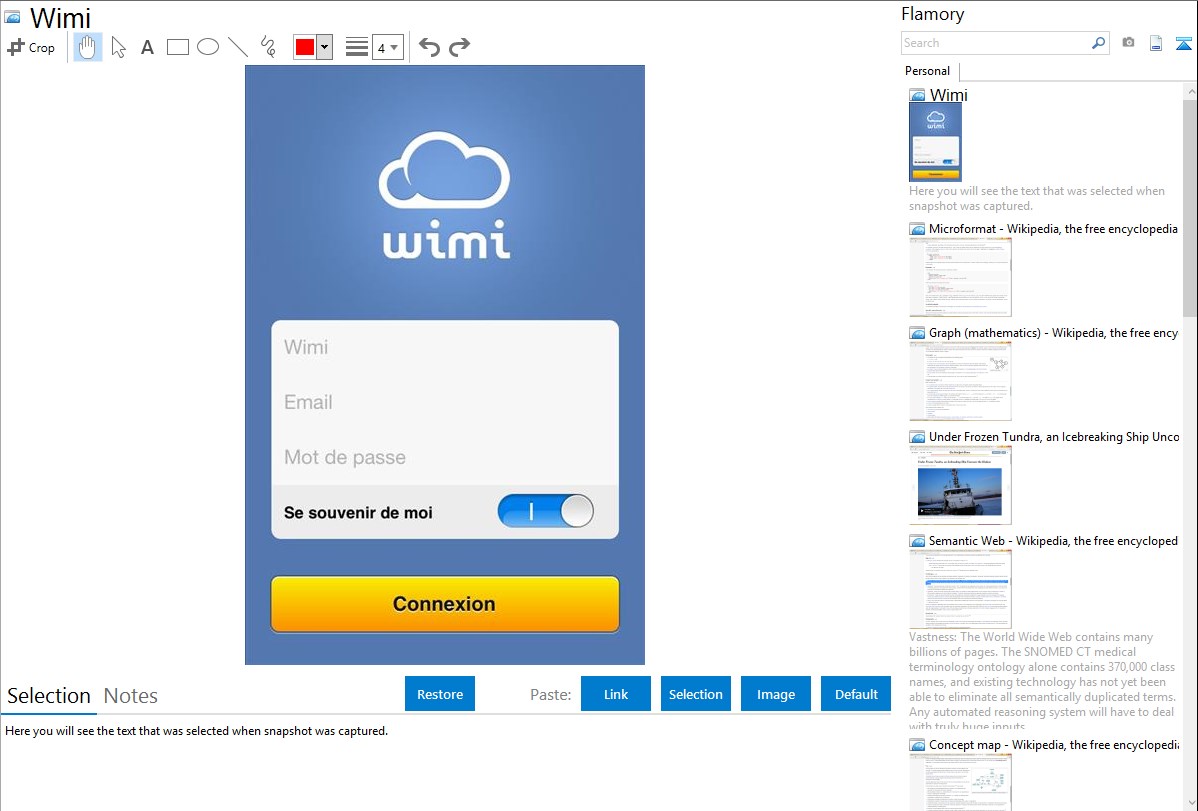
Task: Click the icon beside Semantic Web title
Action: tap(918, 540)
